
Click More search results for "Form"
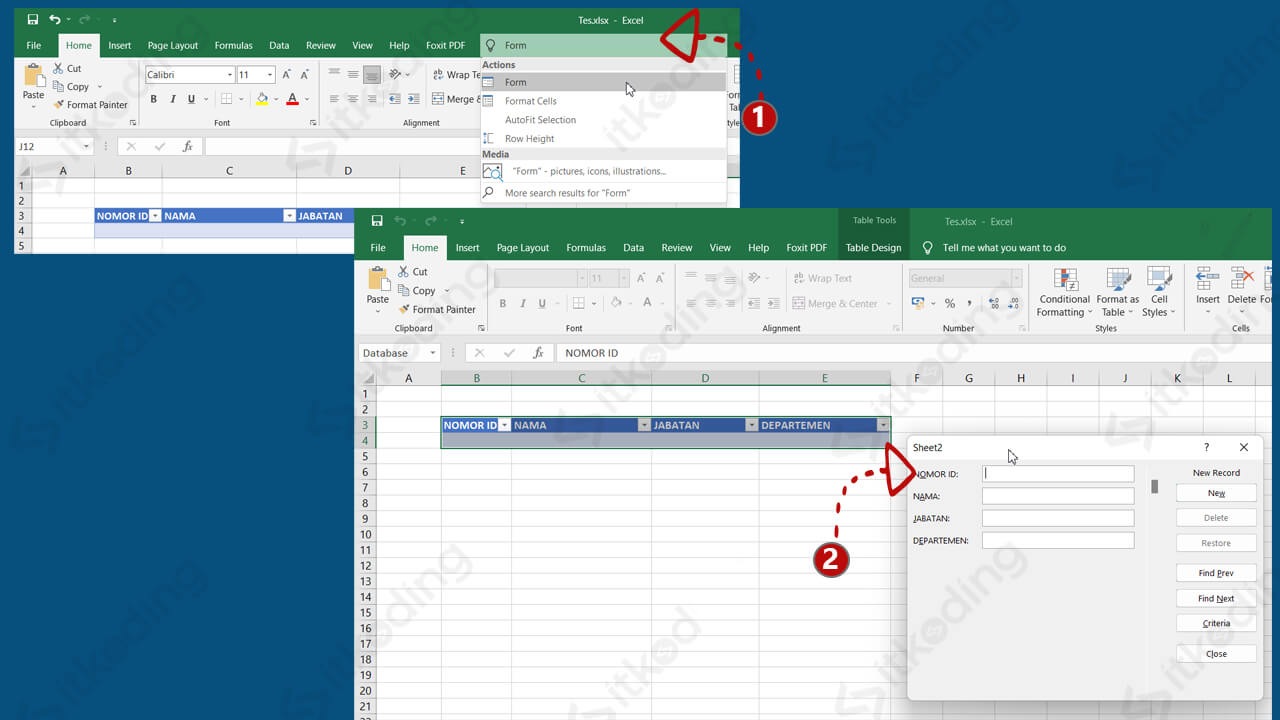(x=603, y=193)
